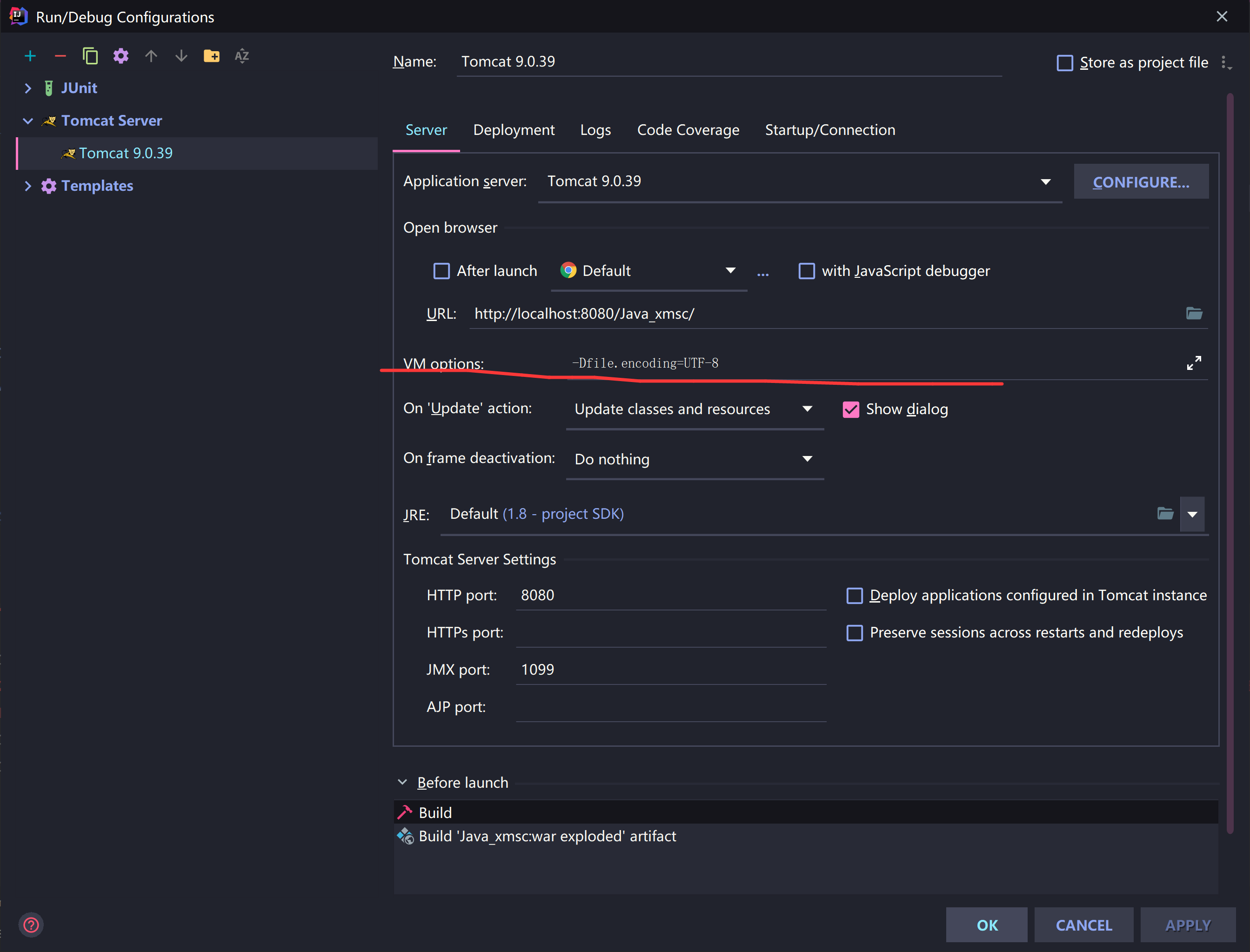This screenshot has height=952, width=1250.
Task: Click the CONFIGURE... button
Action: tap(1141, 182)
